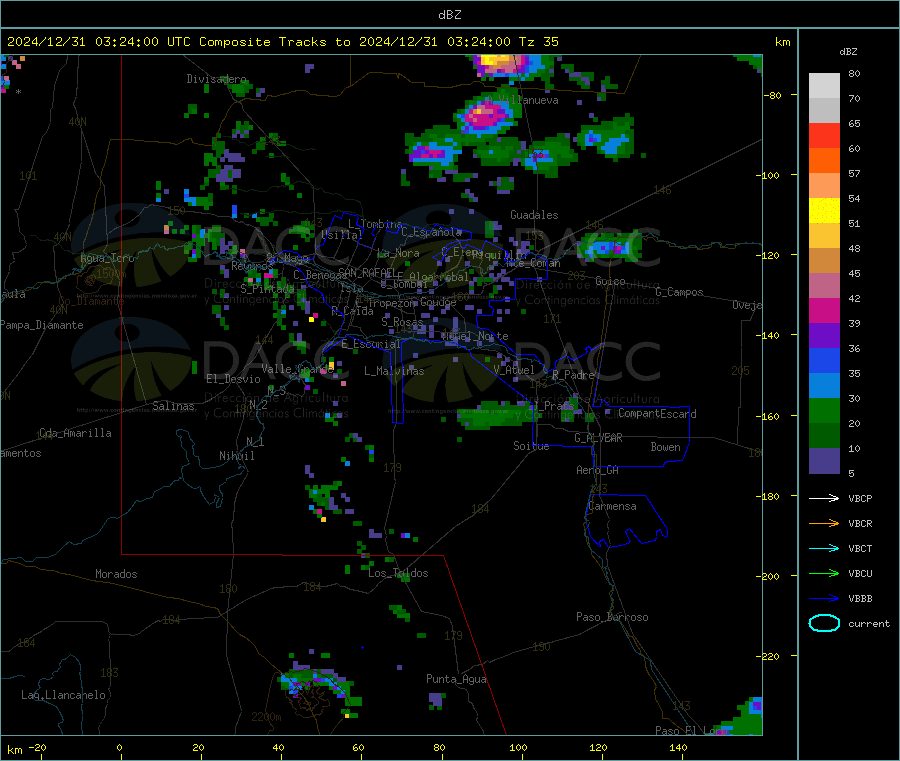Click the Guadales place label
900x761 pixels.
[x=534, y=215]
